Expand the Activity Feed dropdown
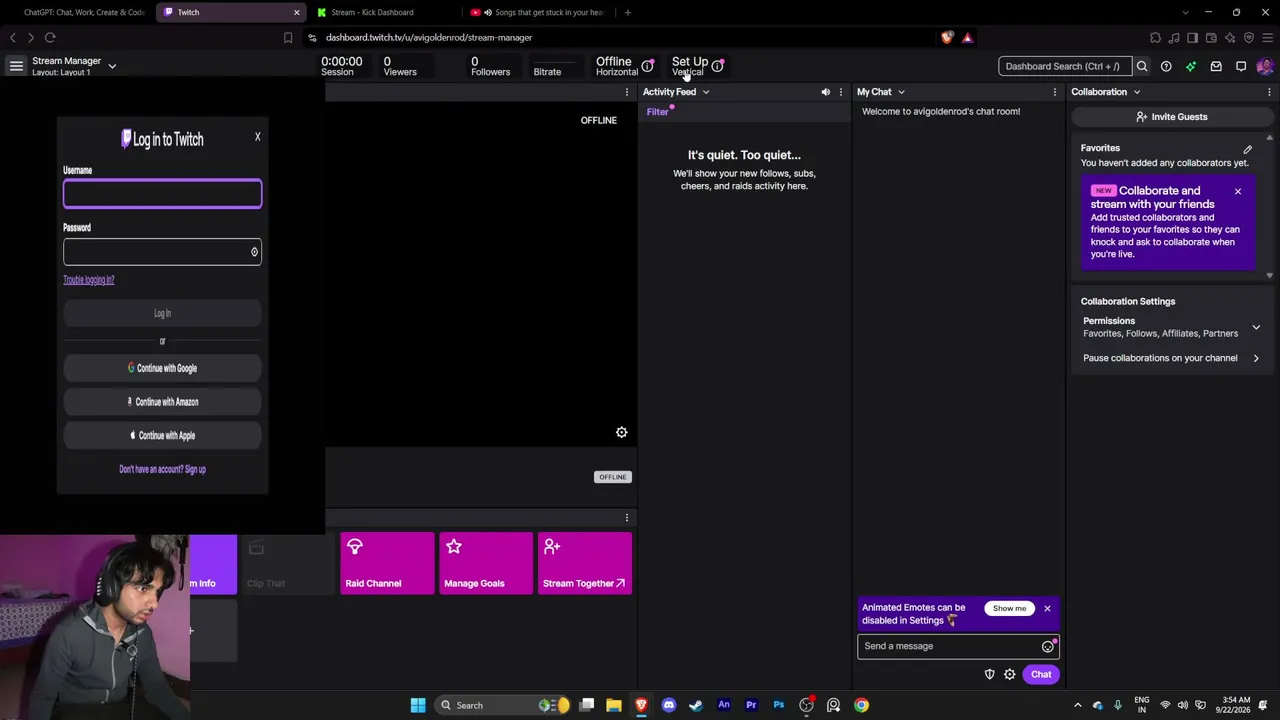Screen dimensions: 1280x720 point(706,92)
